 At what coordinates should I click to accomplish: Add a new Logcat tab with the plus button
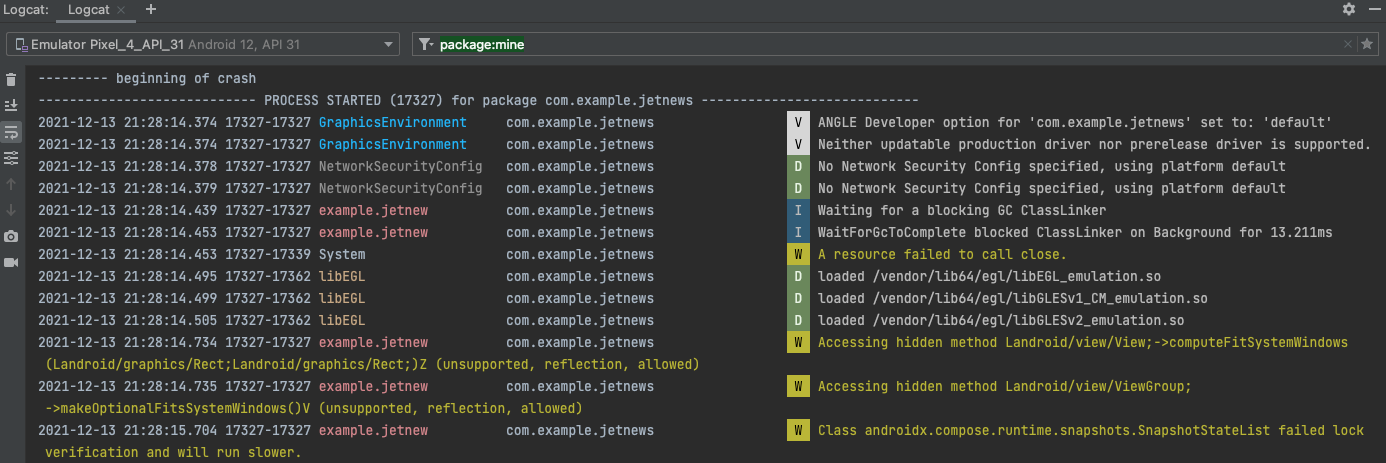151,9
